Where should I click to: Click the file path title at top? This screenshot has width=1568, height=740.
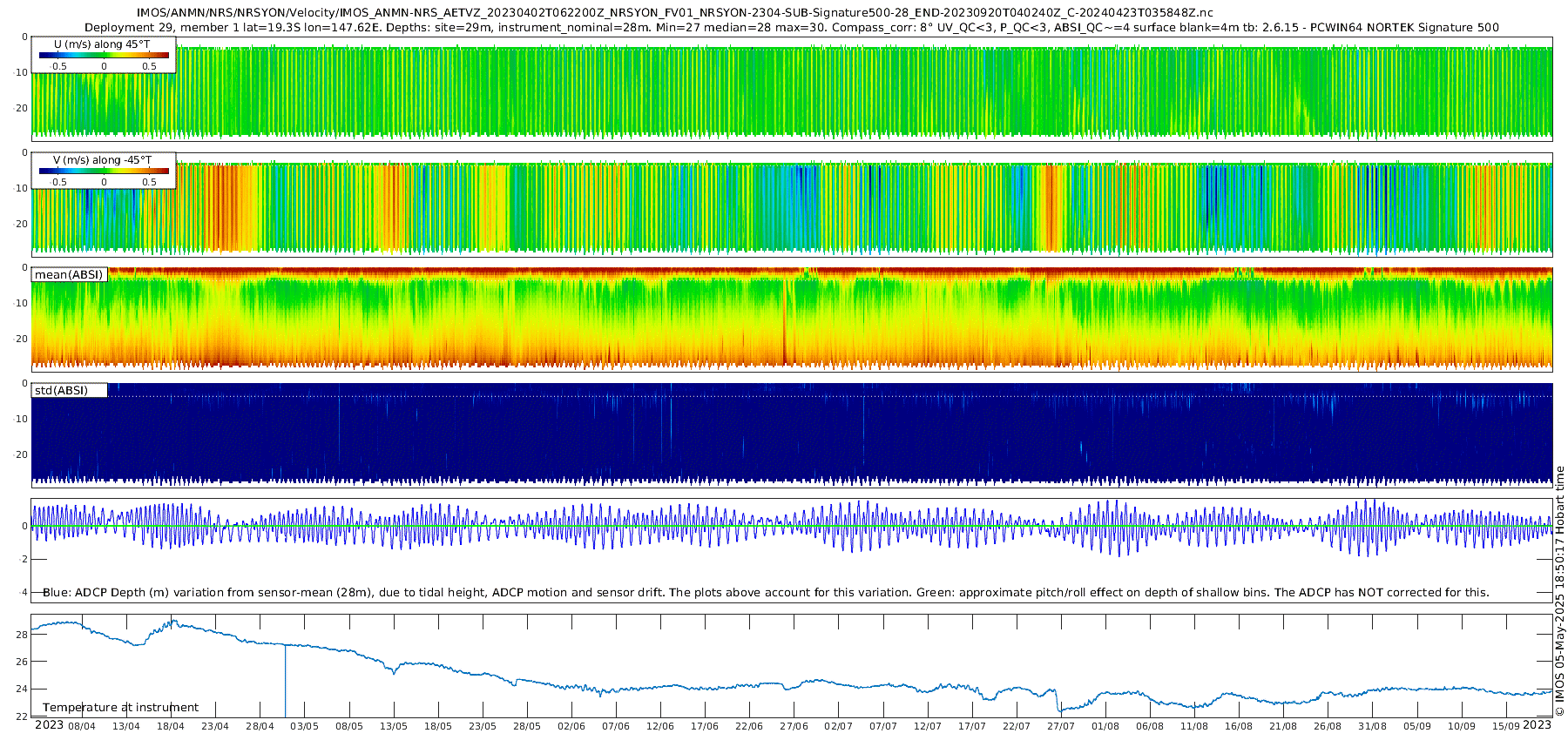tap(675, 12)
